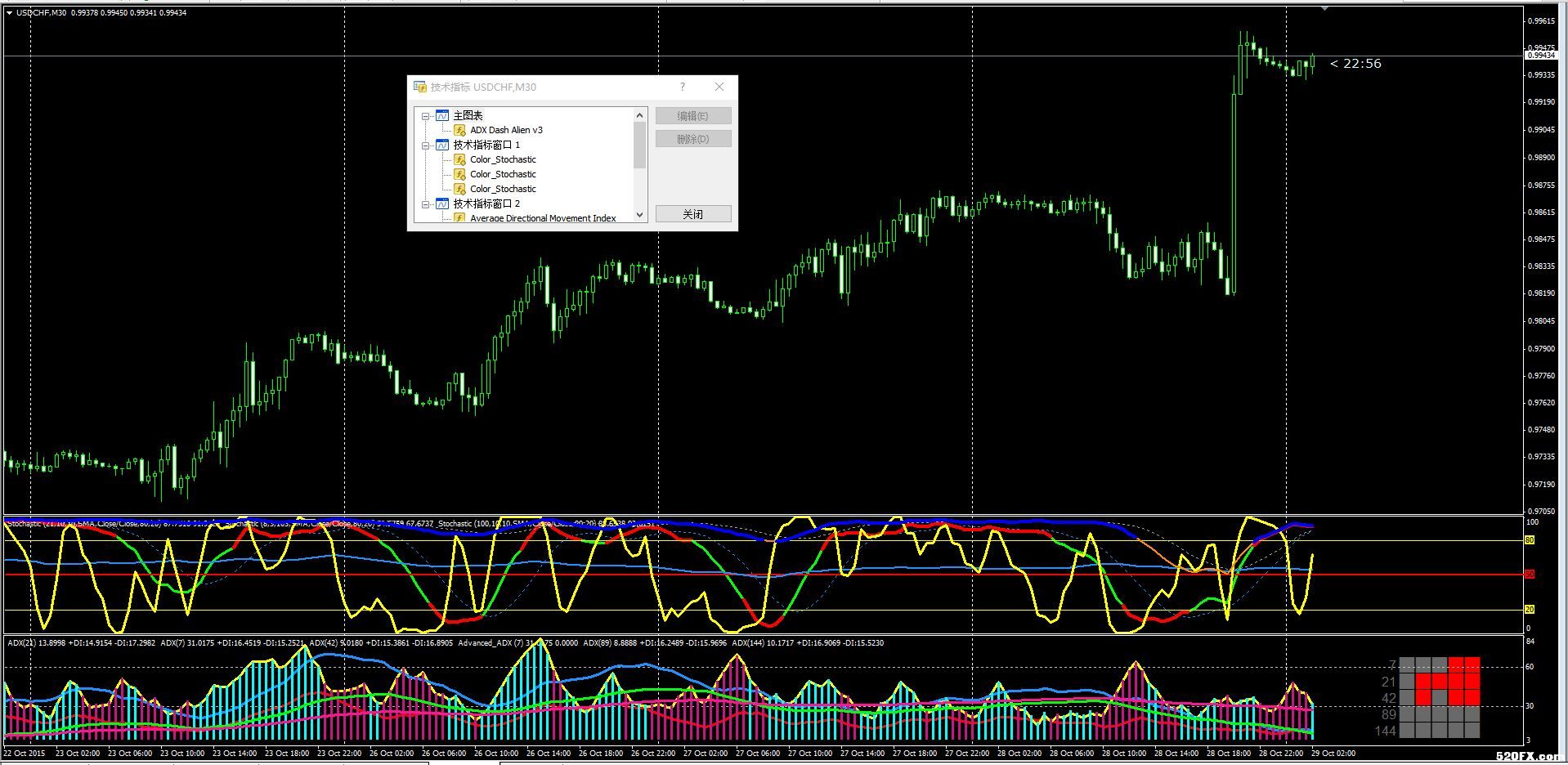Select ADX Dash Alien v3 in the list
The image size is (1568, 765).
pos(506,131)
